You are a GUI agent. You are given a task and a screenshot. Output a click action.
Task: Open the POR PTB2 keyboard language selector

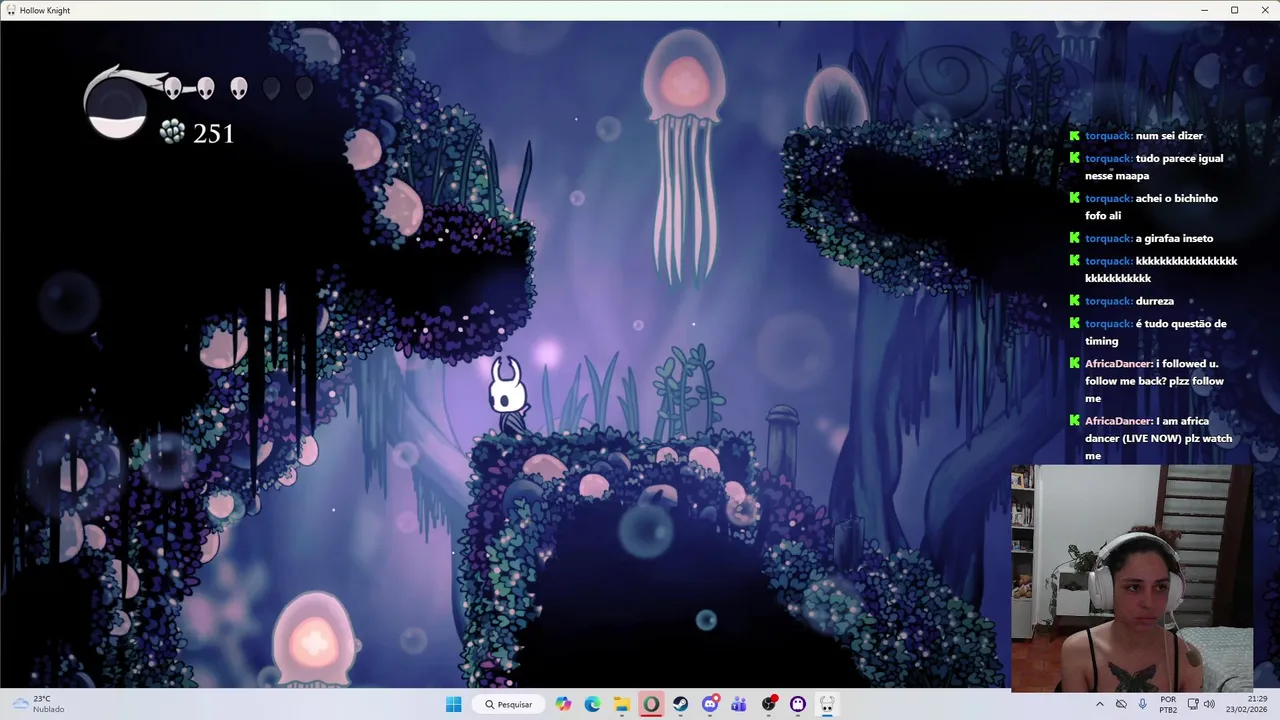point(1168,704)
